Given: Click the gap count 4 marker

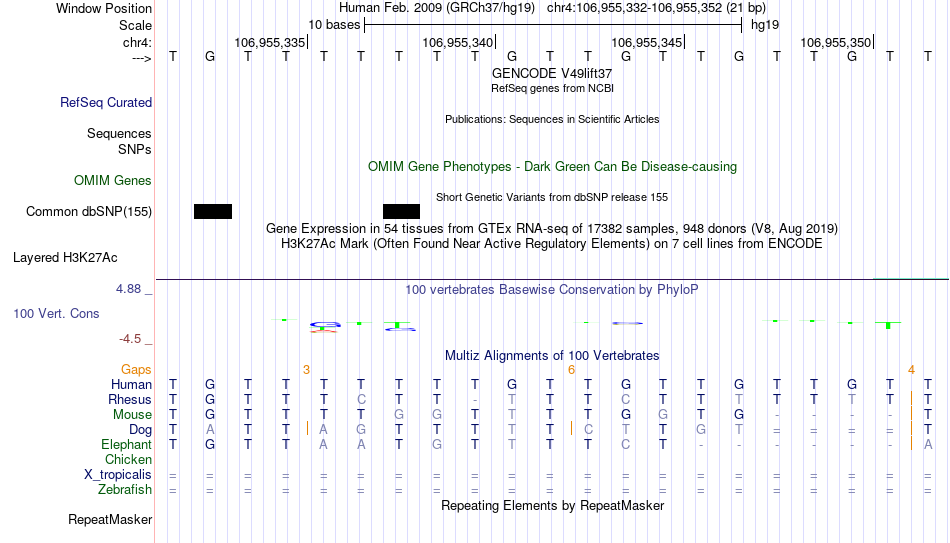Looking at the screenshot, I should click(x=911, y=370).
